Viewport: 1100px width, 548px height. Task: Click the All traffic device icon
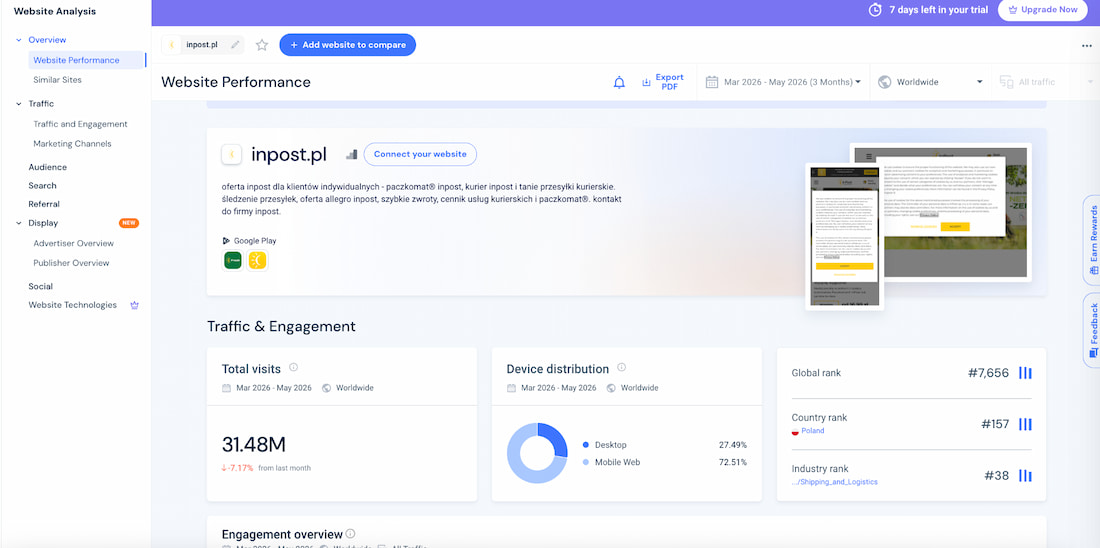pos(1006,82)
